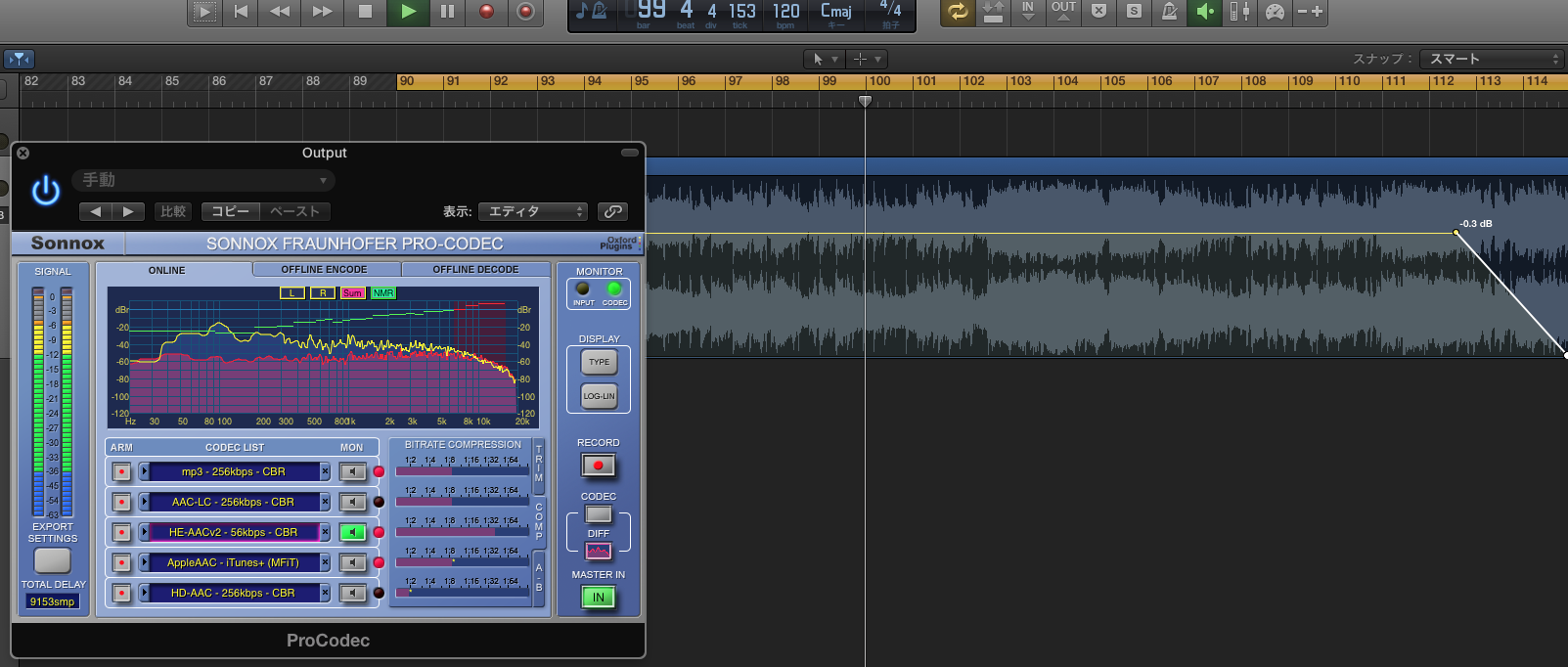Toggle the Sum display button

click(x=352, y=293)
